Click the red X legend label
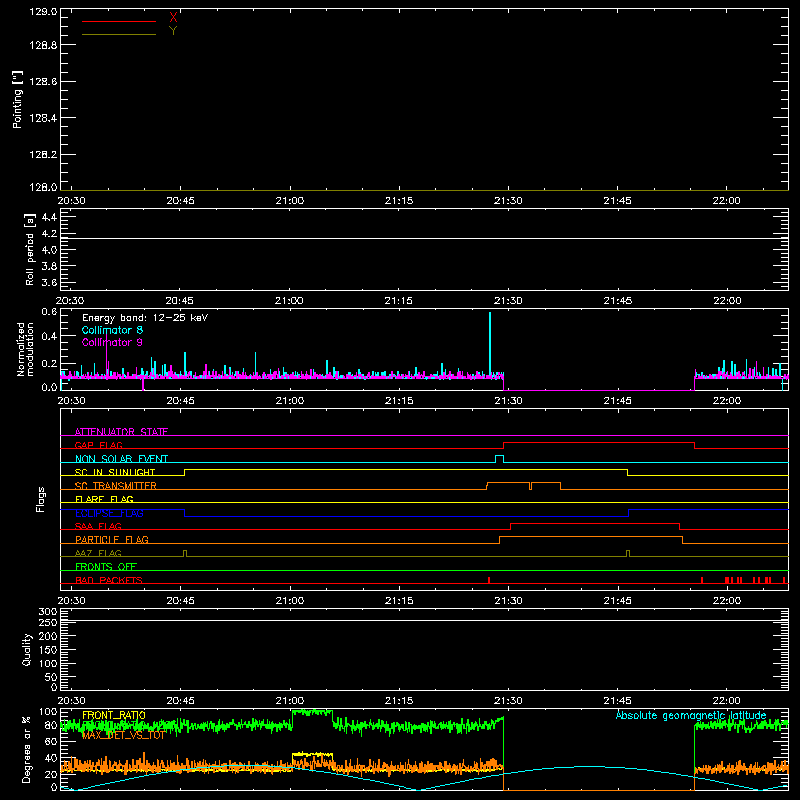Viewport: 800px width, 800px height. tap(173, 18)
